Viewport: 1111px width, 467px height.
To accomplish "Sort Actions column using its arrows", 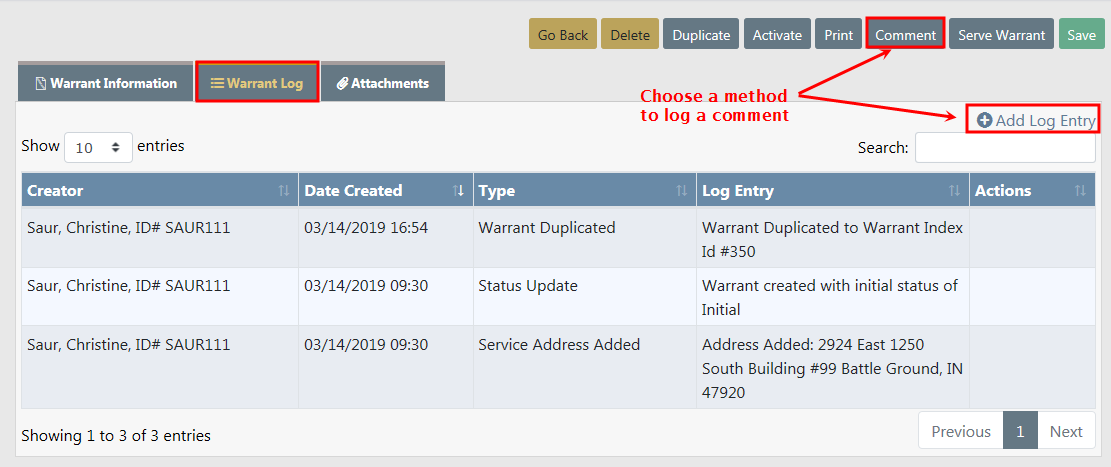I will [x=1080, y=191].
